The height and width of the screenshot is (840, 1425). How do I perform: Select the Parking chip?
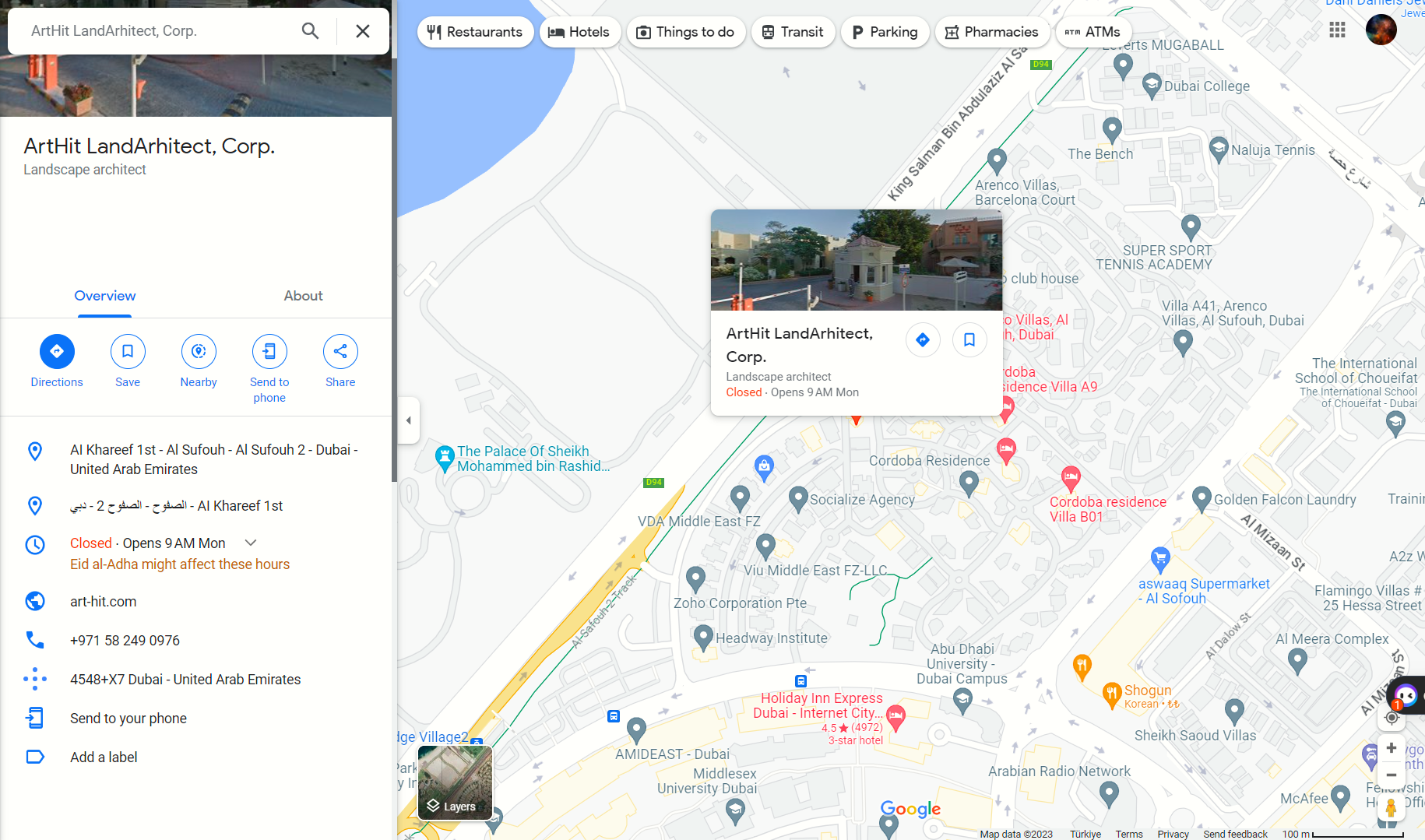pos(885,32)
